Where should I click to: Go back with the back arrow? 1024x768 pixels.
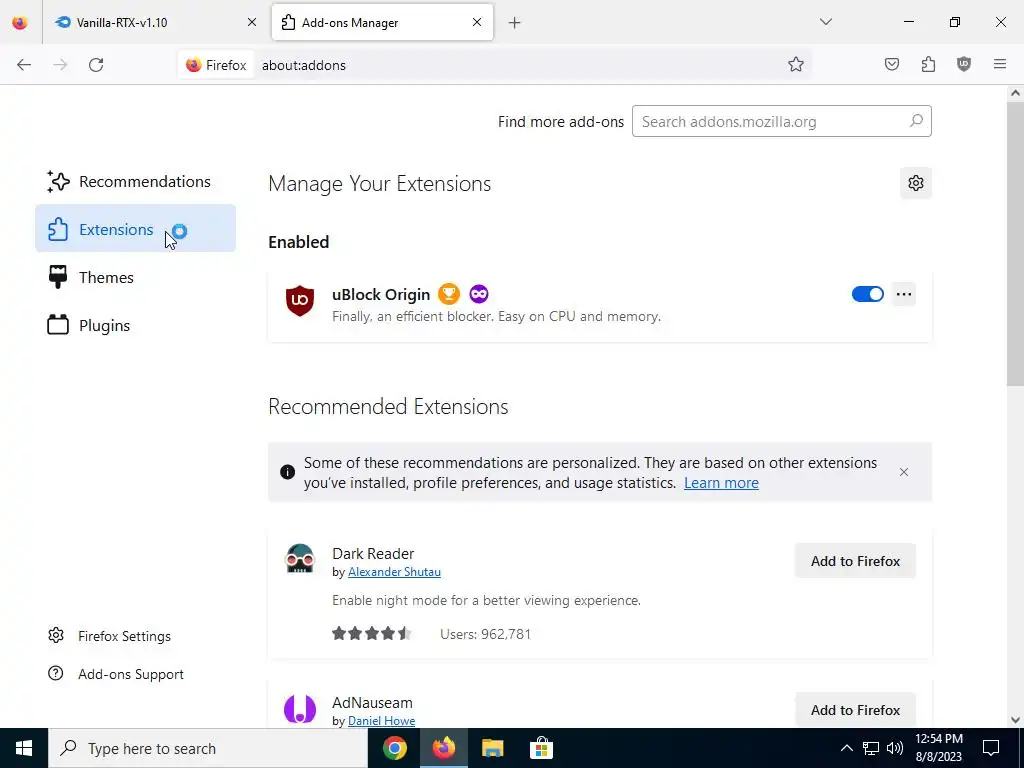coord(24,65)
